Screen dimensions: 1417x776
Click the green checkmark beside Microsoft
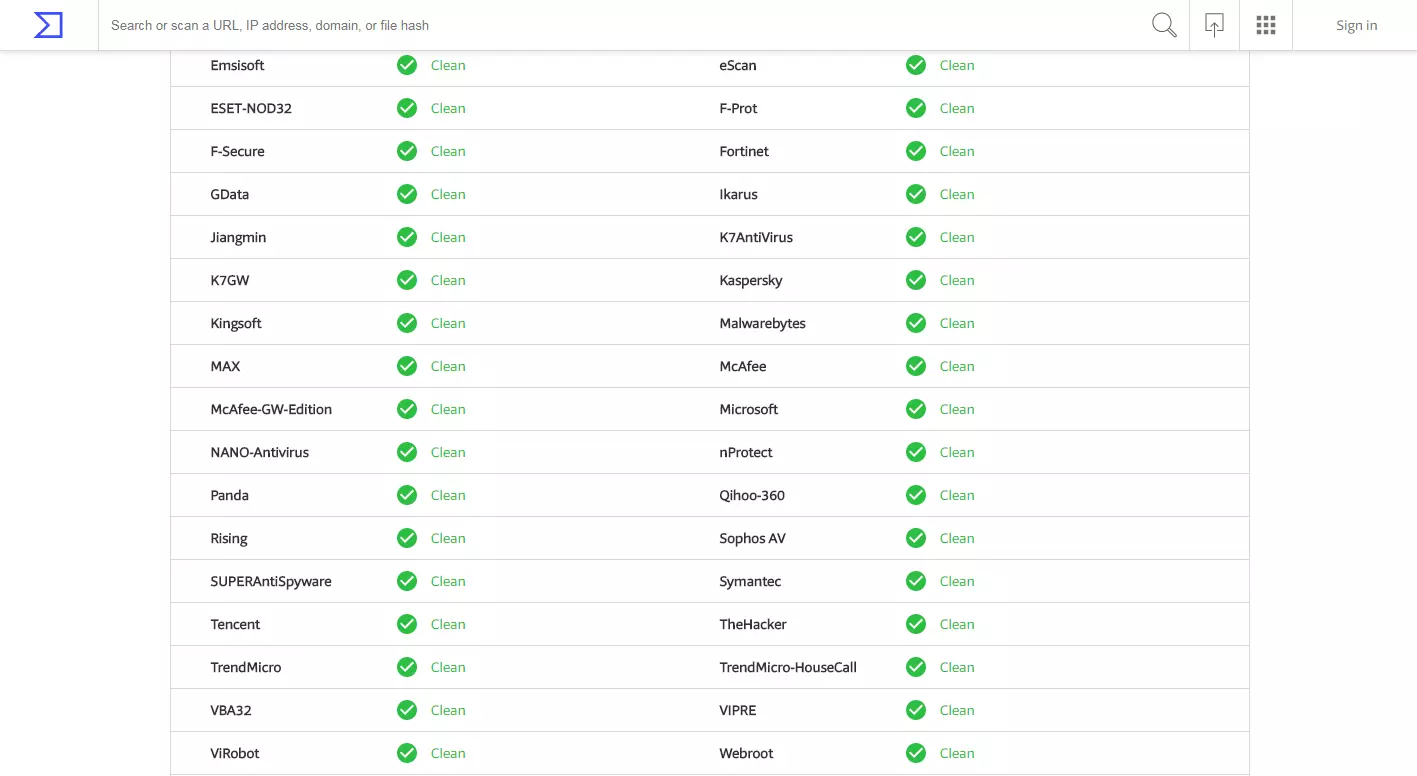916,409
